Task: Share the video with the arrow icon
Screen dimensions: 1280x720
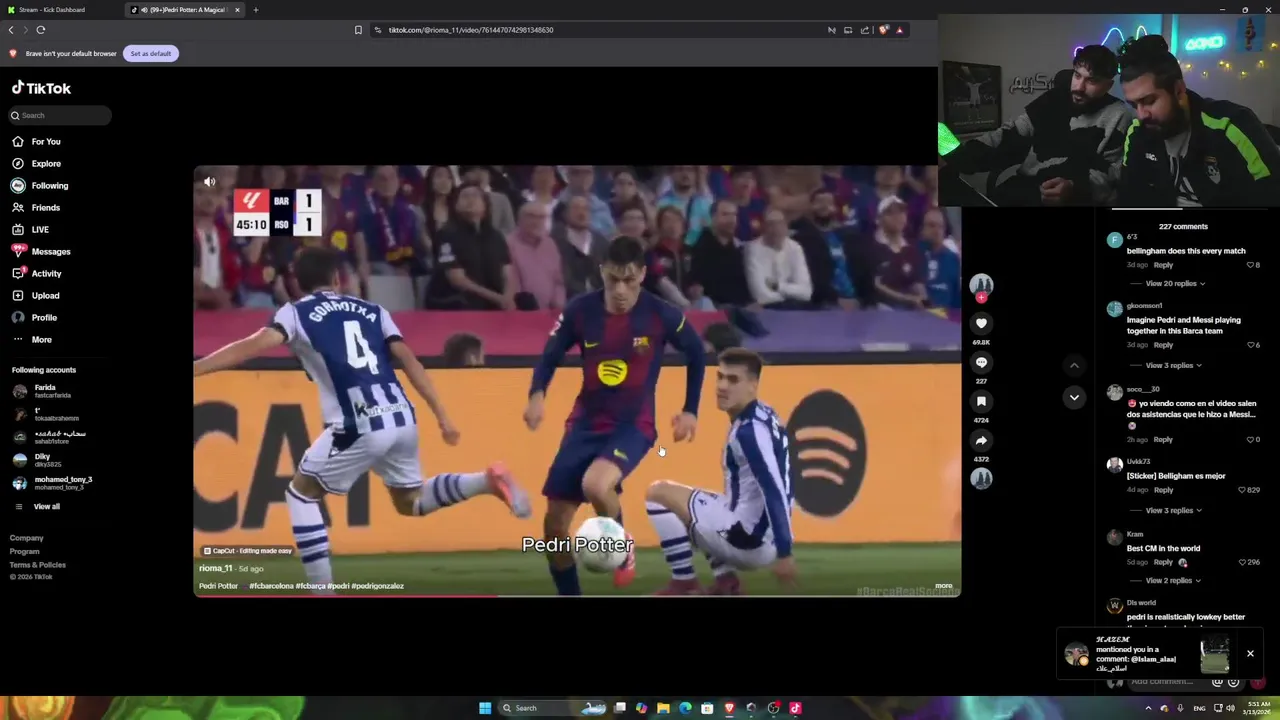Action: (x=981, y=440)
